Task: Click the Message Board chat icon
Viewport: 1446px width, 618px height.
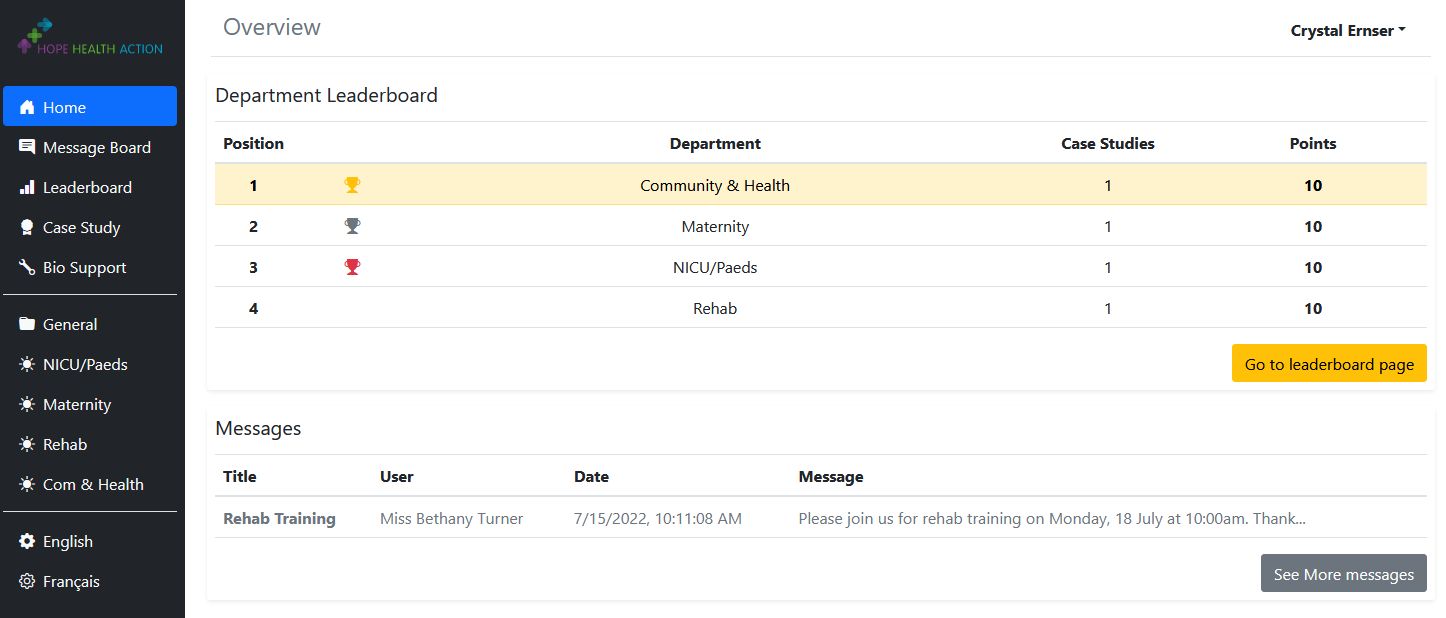Action: pyautogui.click(x=27, y=147)
